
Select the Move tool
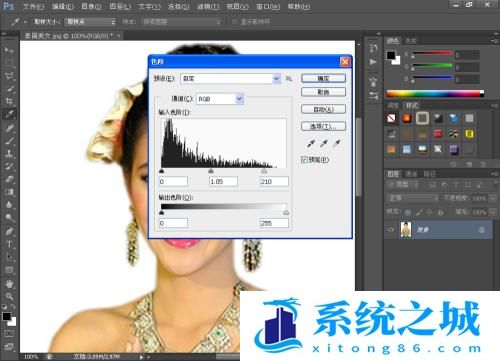9,50
